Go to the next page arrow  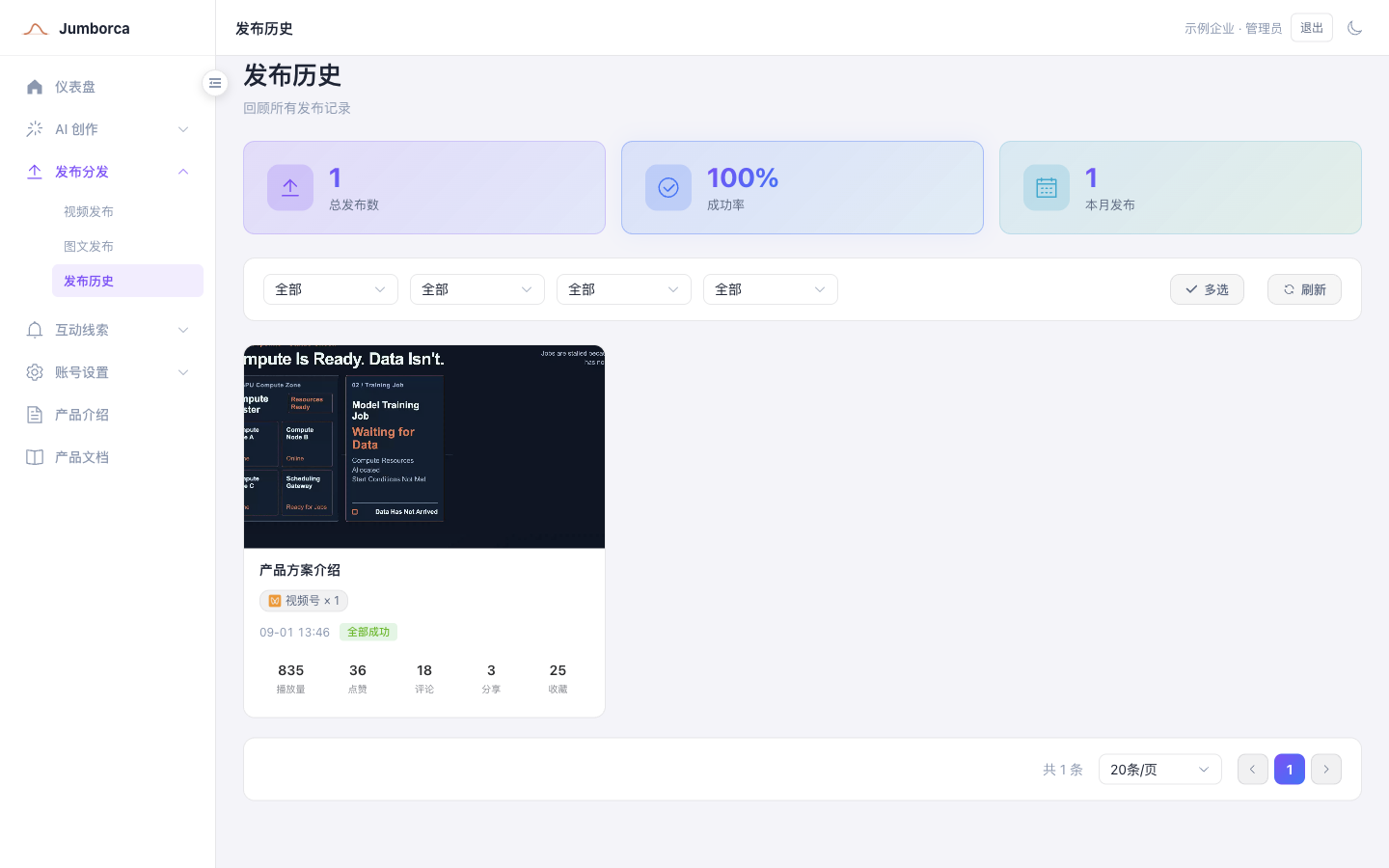pos(1326,770)
